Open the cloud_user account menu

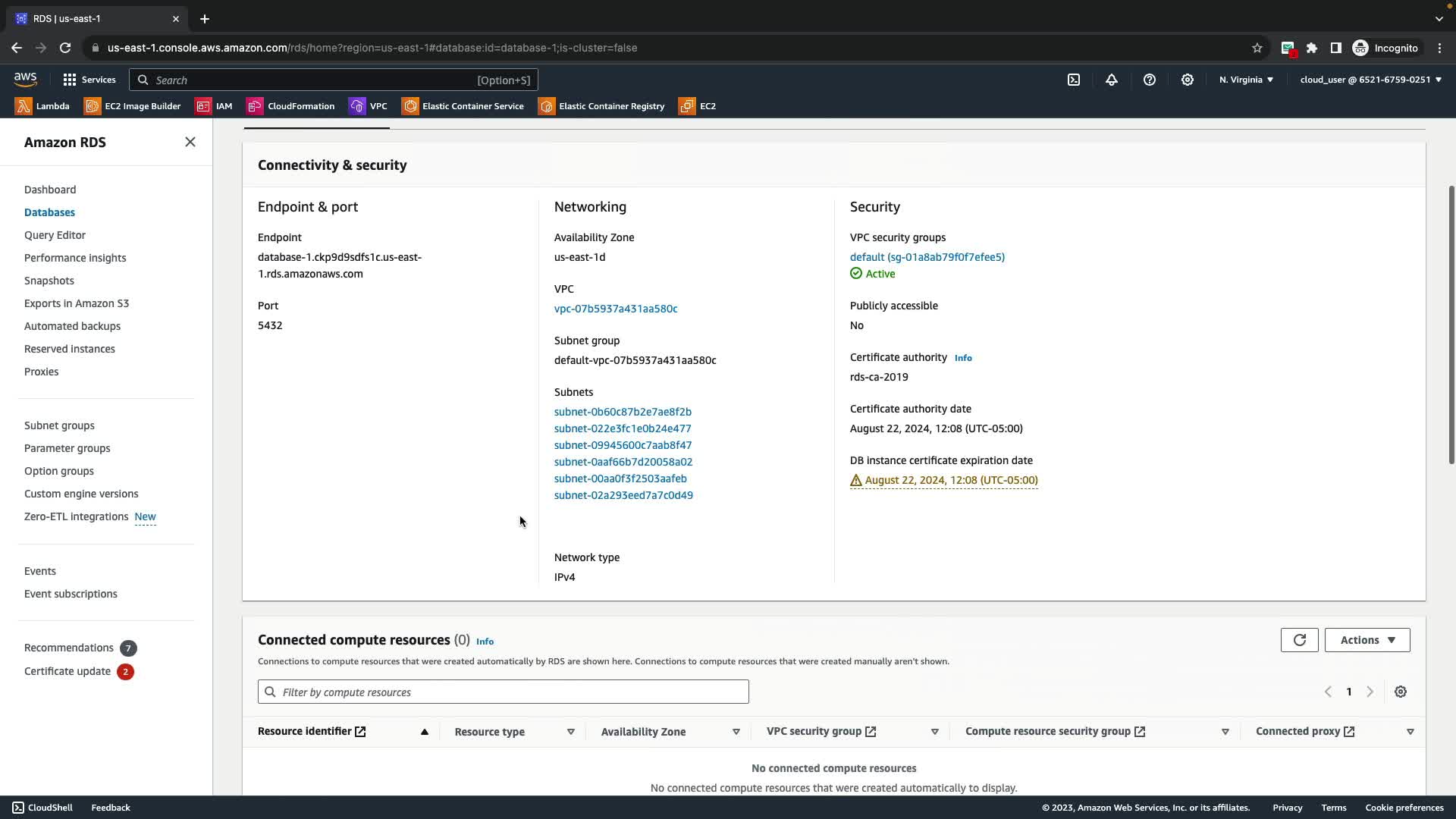pos(1370,80)
